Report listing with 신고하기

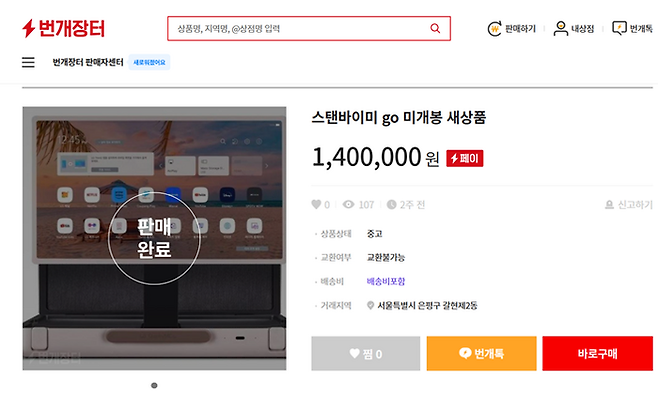629,205
